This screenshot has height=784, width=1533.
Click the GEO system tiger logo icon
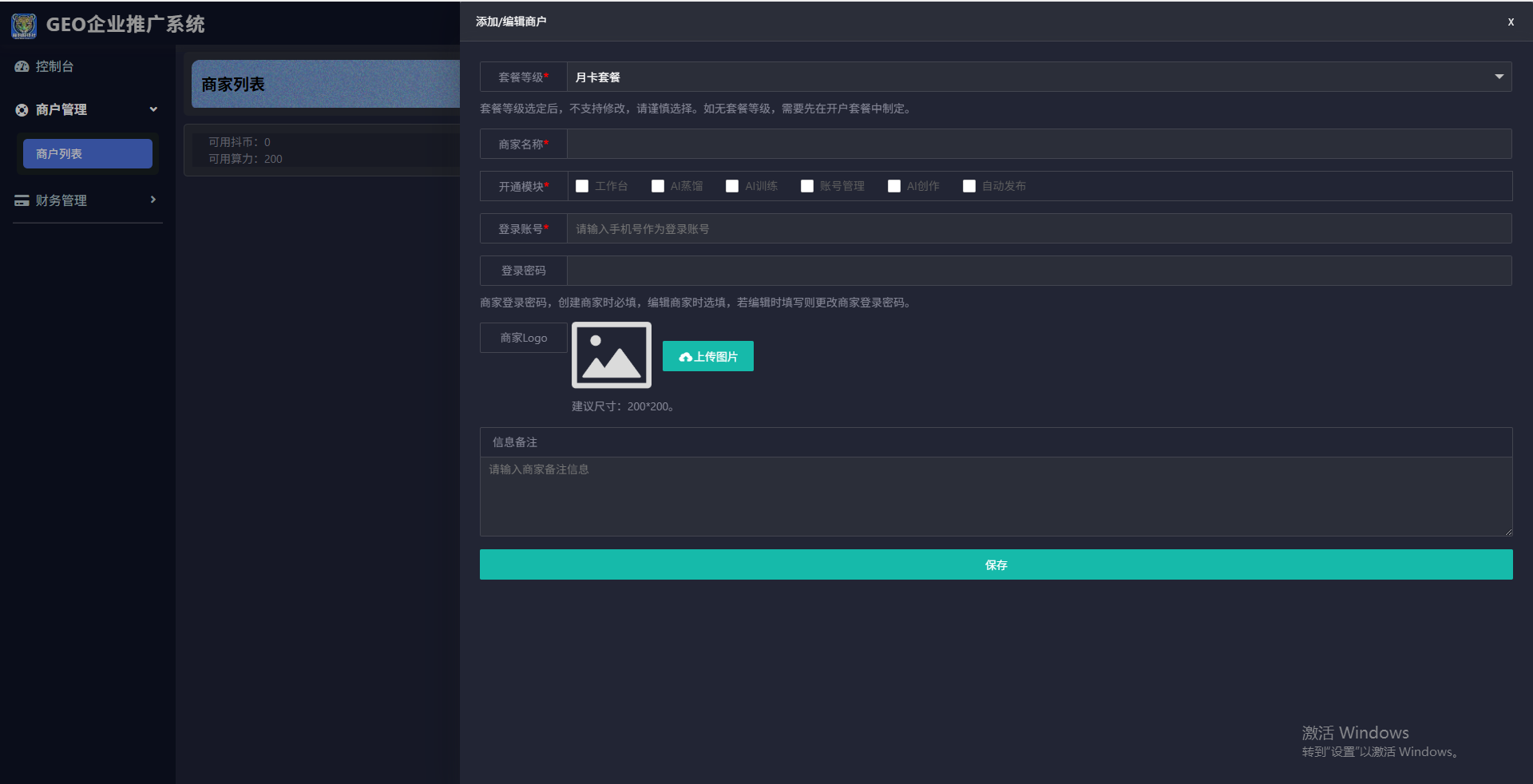pos(24,25)
